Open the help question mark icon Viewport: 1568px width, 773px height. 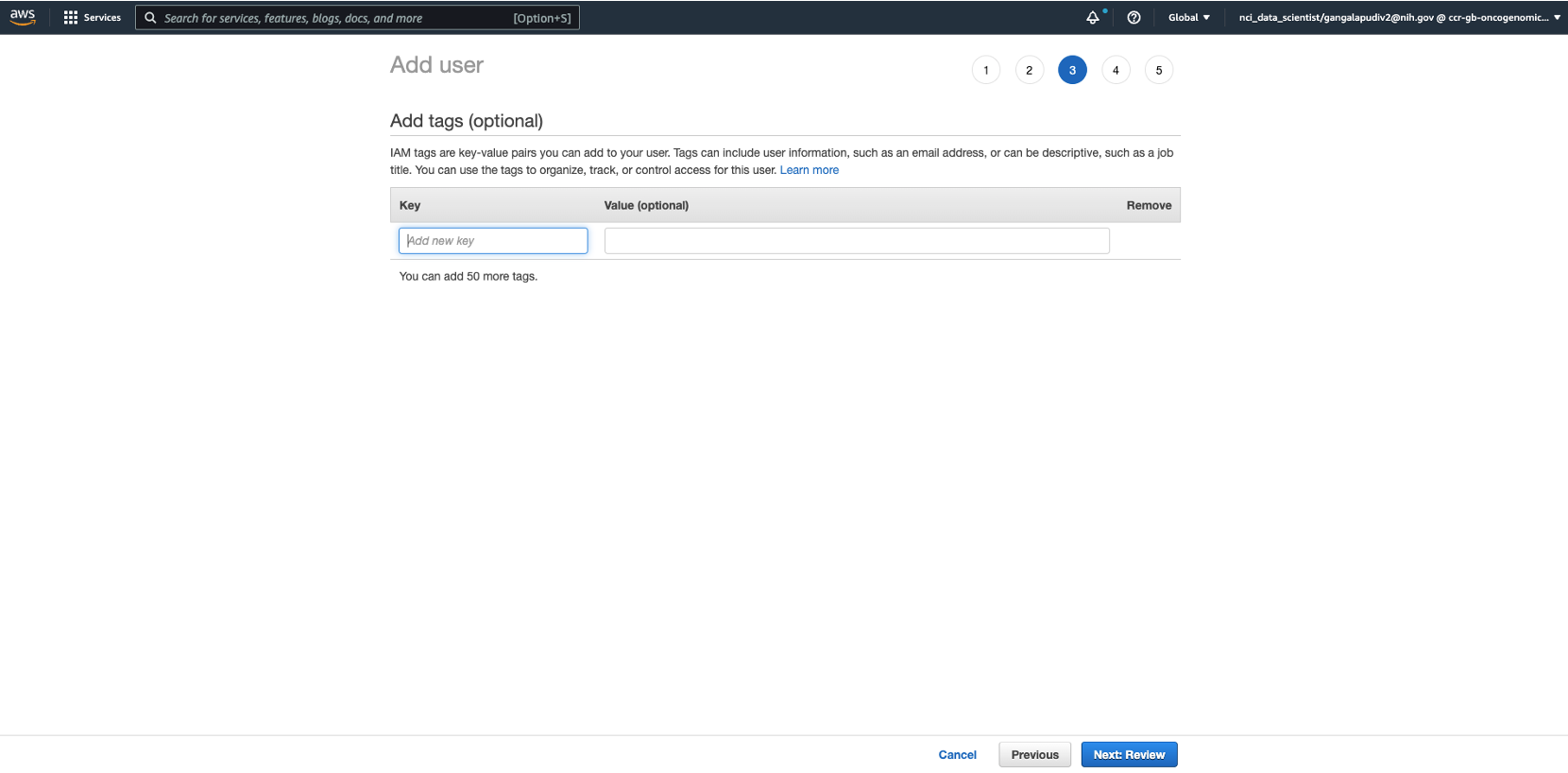coord(1133,17)
